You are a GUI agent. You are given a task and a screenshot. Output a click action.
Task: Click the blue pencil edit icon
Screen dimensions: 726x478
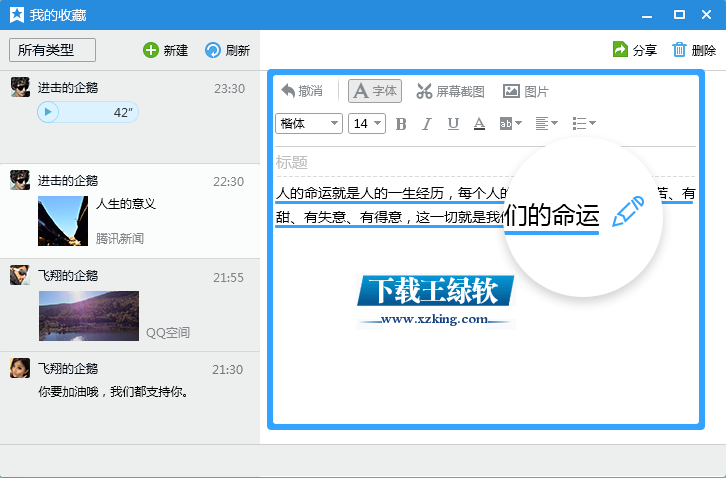tap(628, 211)
